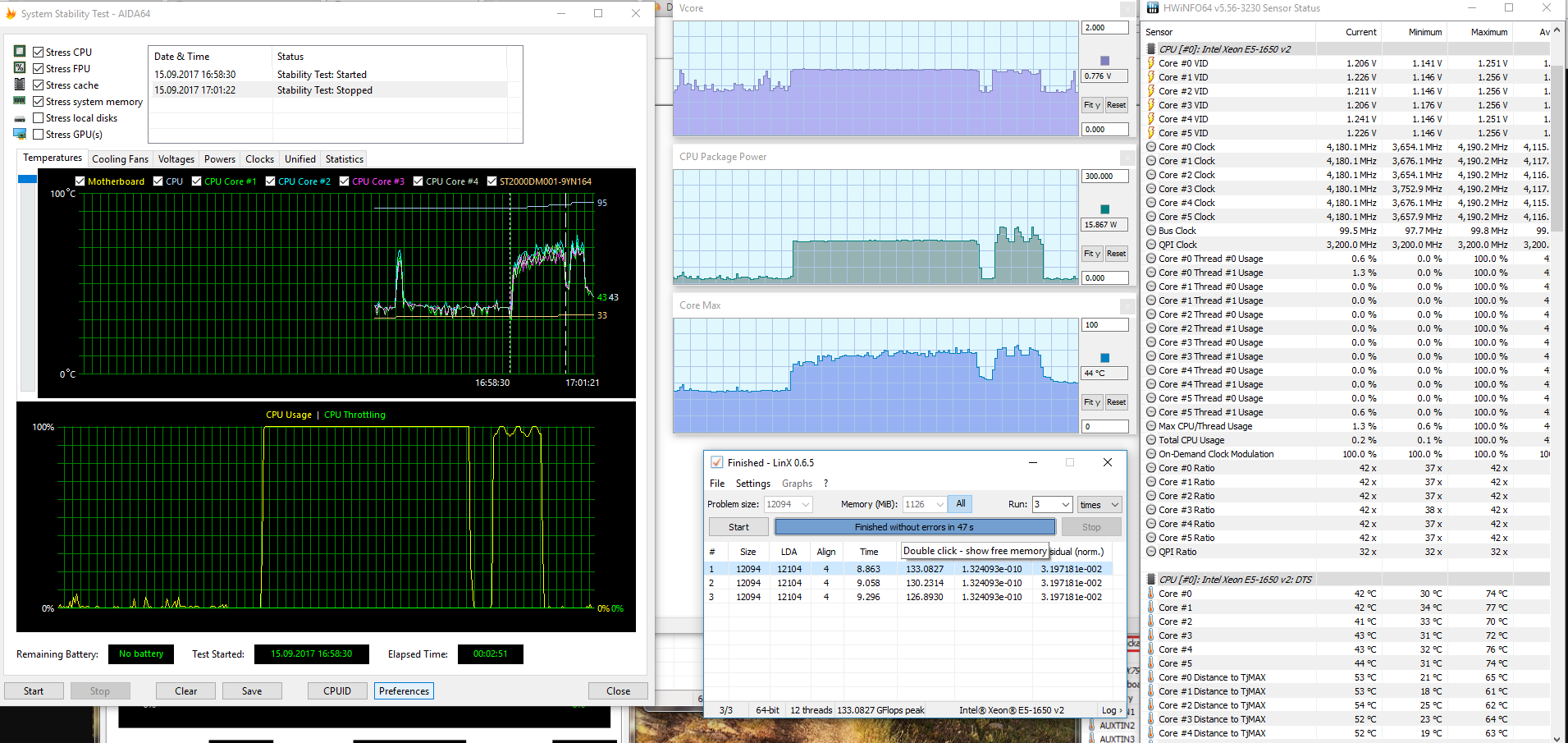Open the Graphs menu in LinX
1568x743 pixels.
point(797,484)
